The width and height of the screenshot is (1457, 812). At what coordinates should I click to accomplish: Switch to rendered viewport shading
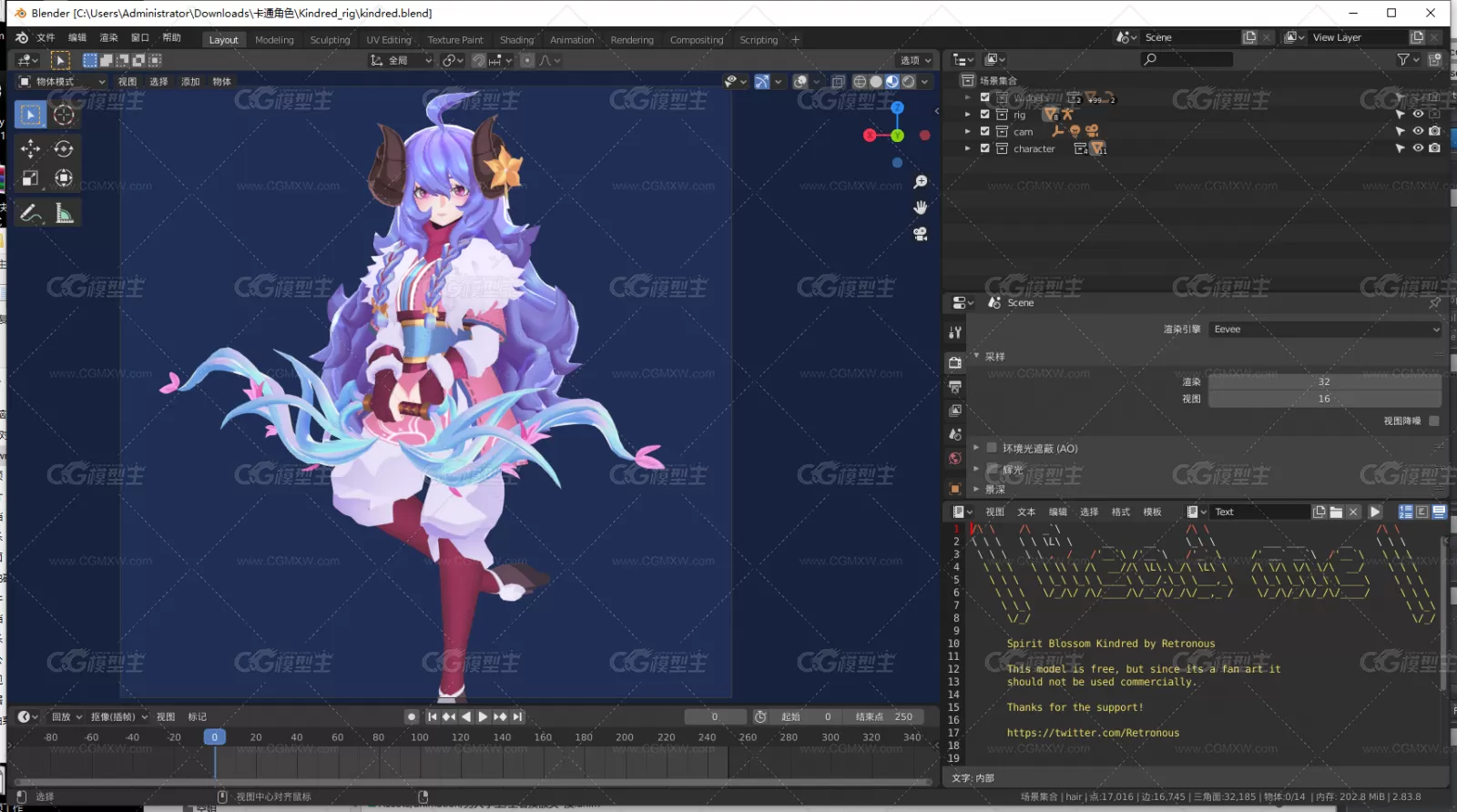909,82
